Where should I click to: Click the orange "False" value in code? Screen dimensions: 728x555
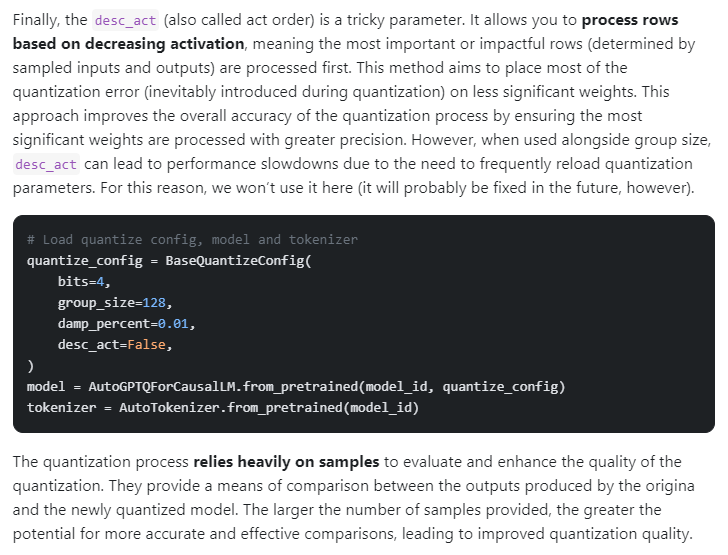coord(154,345)
